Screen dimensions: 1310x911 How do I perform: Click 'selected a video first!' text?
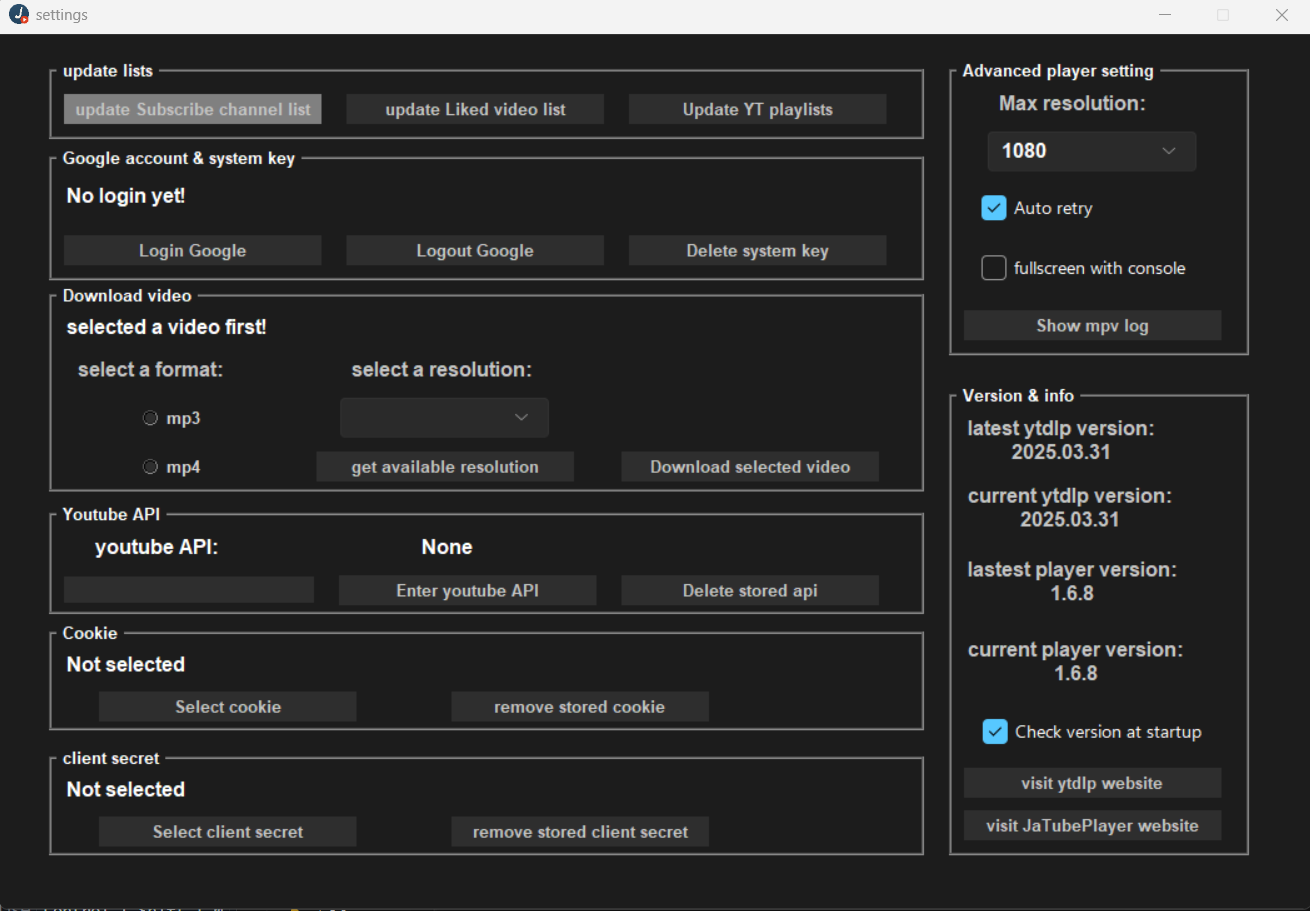tap(167, 327)
